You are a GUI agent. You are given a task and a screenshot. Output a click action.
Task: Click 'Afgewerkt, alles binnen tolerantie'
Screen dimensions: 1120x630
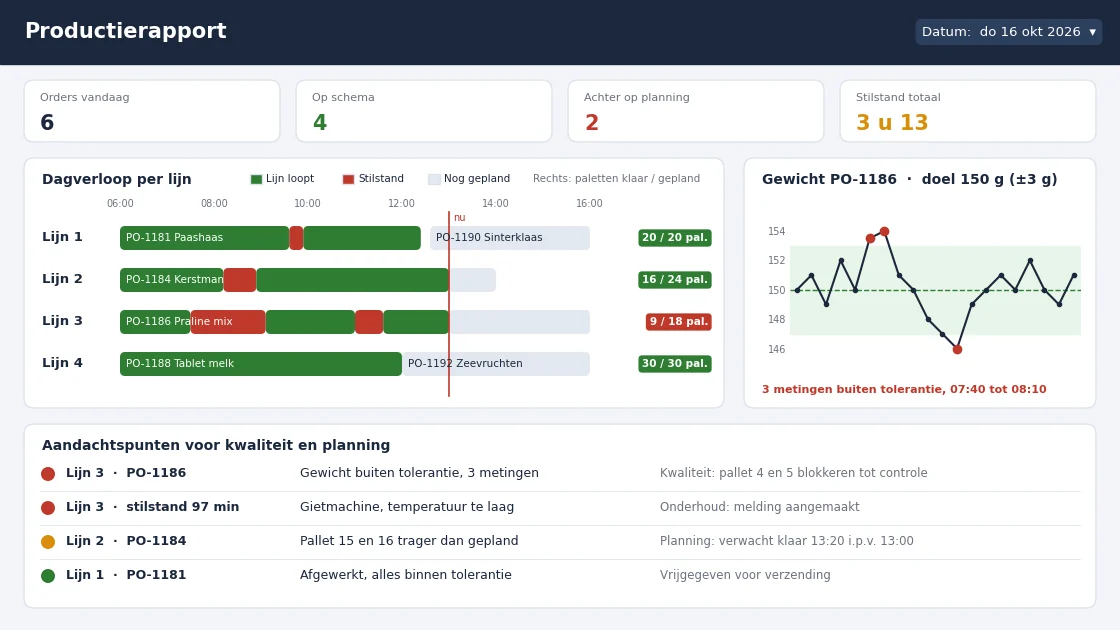[x=406, y=575]
